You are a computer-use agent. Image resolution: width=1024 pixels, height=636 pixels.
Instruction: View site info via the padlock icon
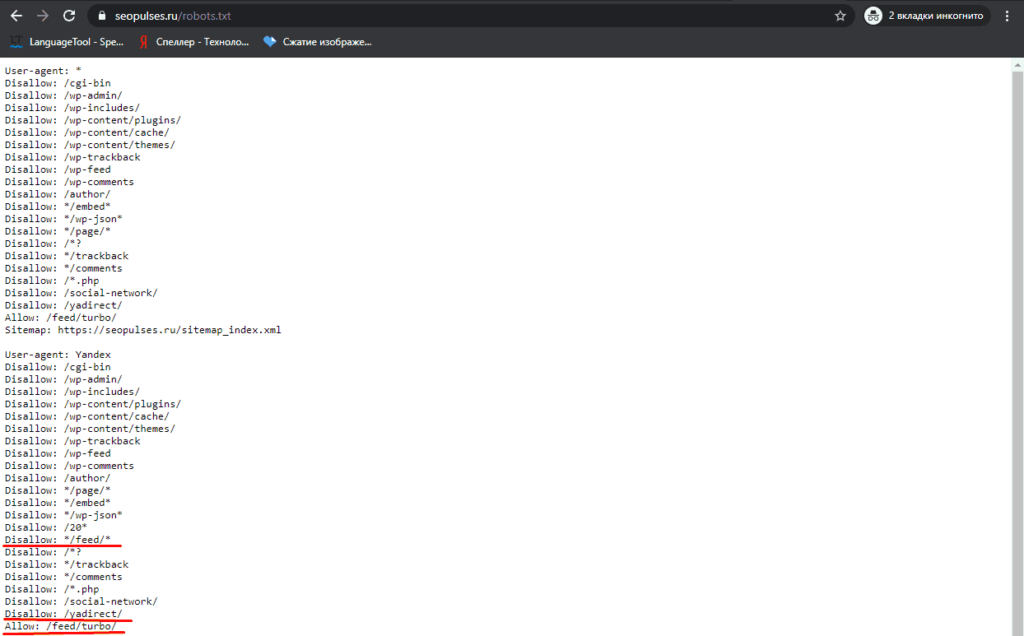click(102, 16)
